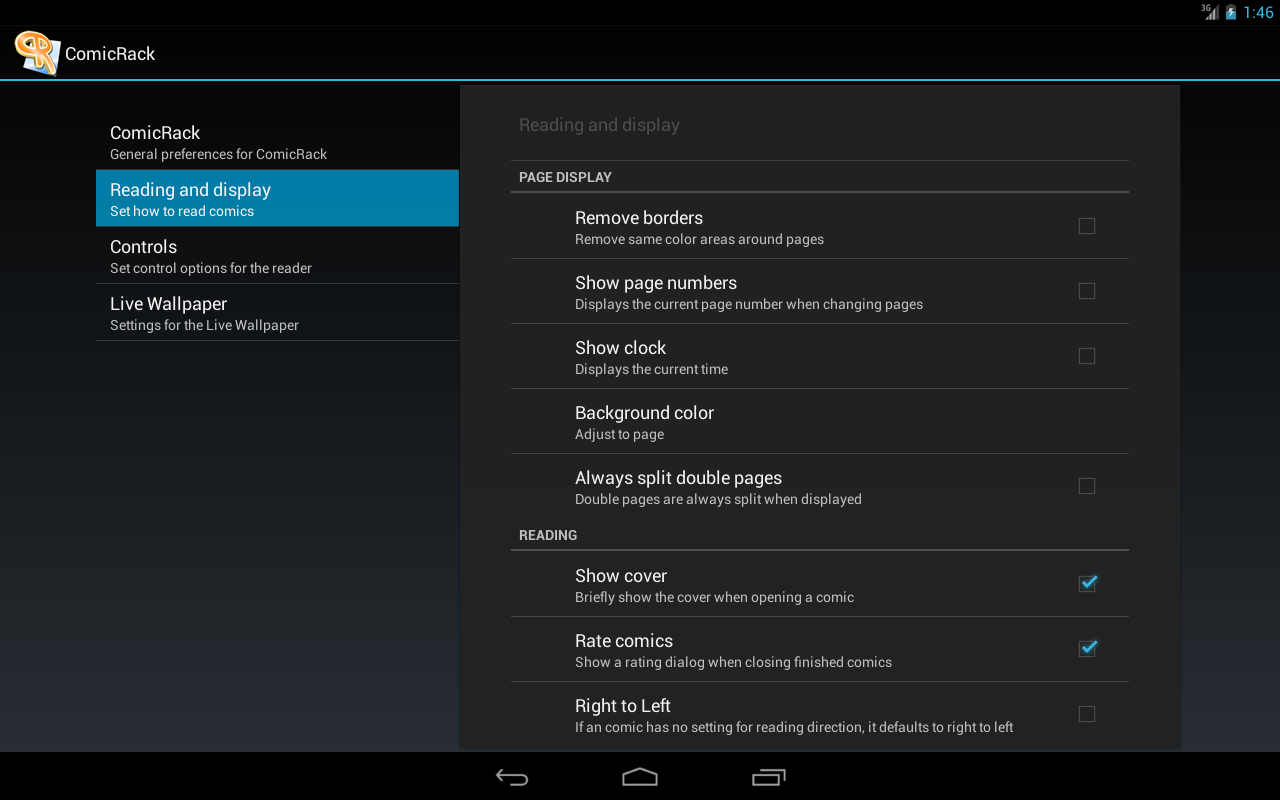The image size is (1280, 800).
Task: Tap the ComicRack app logo icon
Action: click(37, 53)
